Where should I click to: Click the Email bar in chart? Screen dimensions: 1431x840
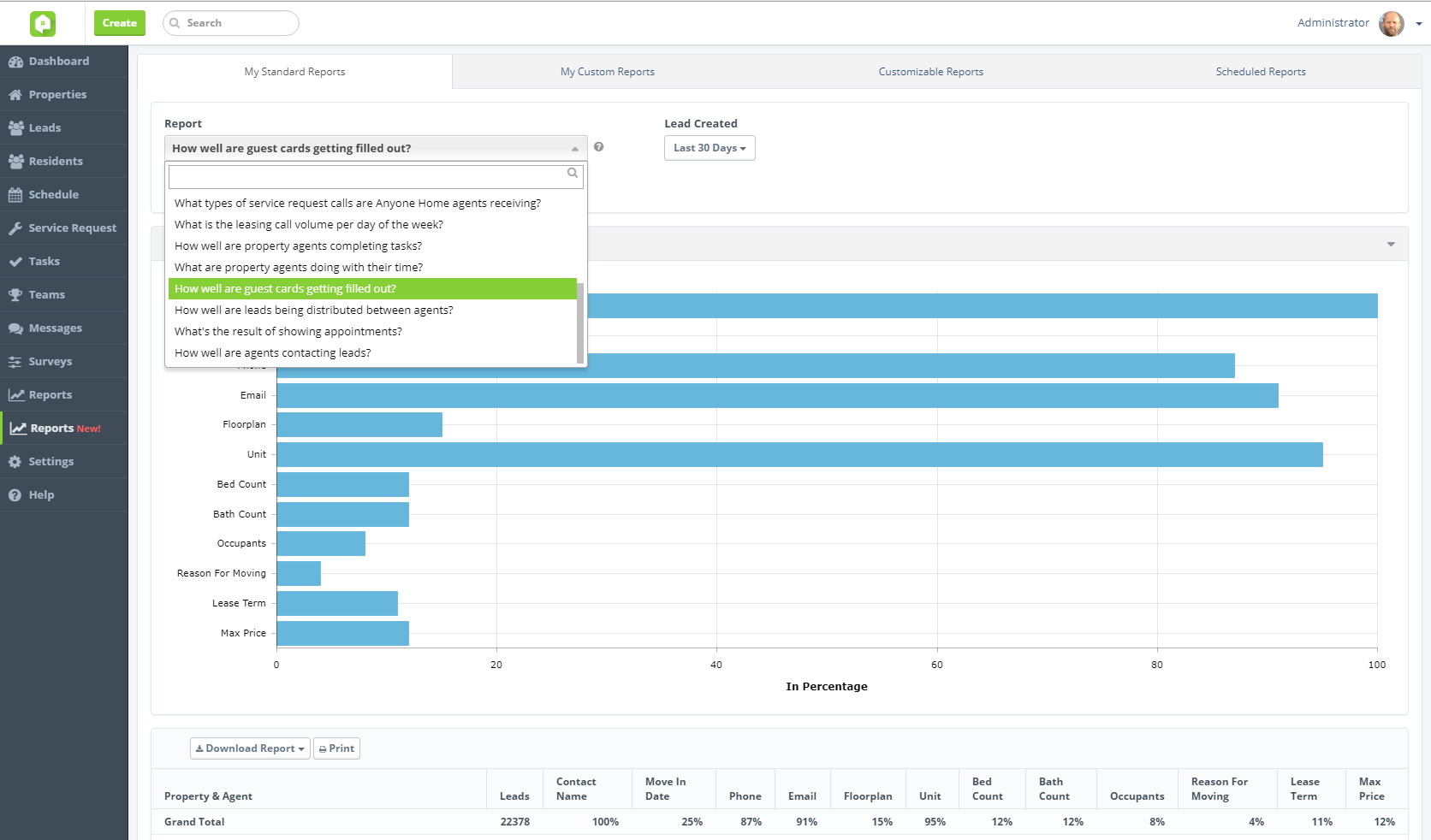777,395
